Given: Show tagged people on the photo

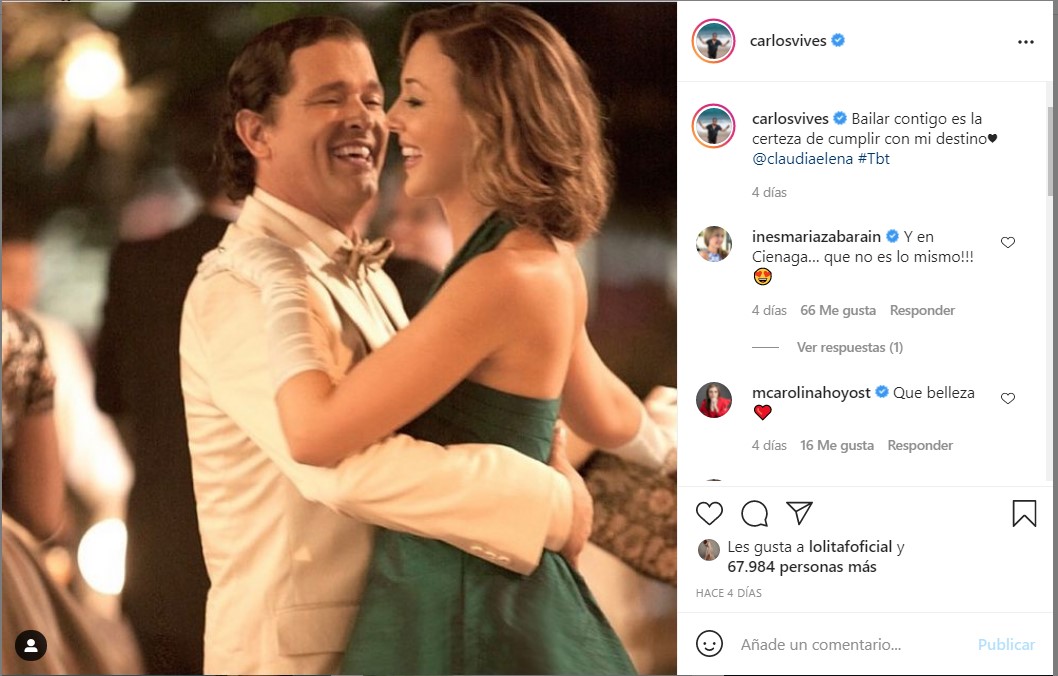Looking at the screenshot, I should pyautogui.click(x=31, y=645).
